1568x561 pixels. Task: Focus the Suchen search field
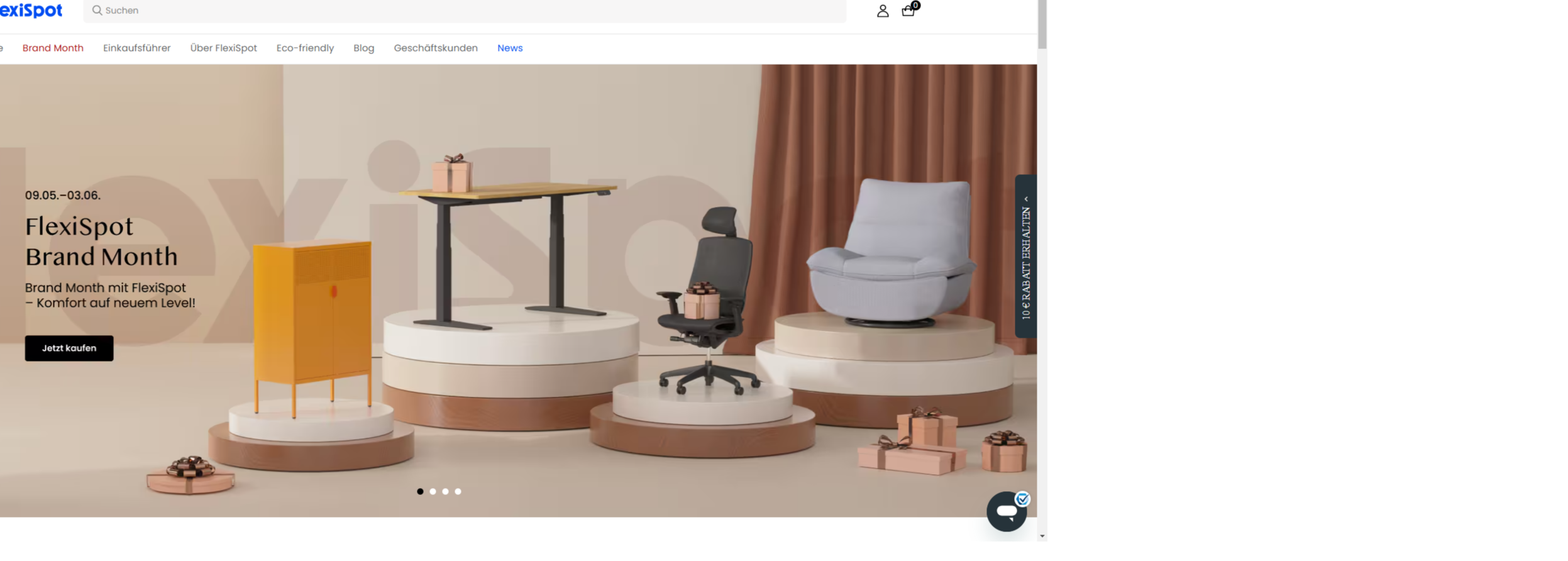coord(465,11)
